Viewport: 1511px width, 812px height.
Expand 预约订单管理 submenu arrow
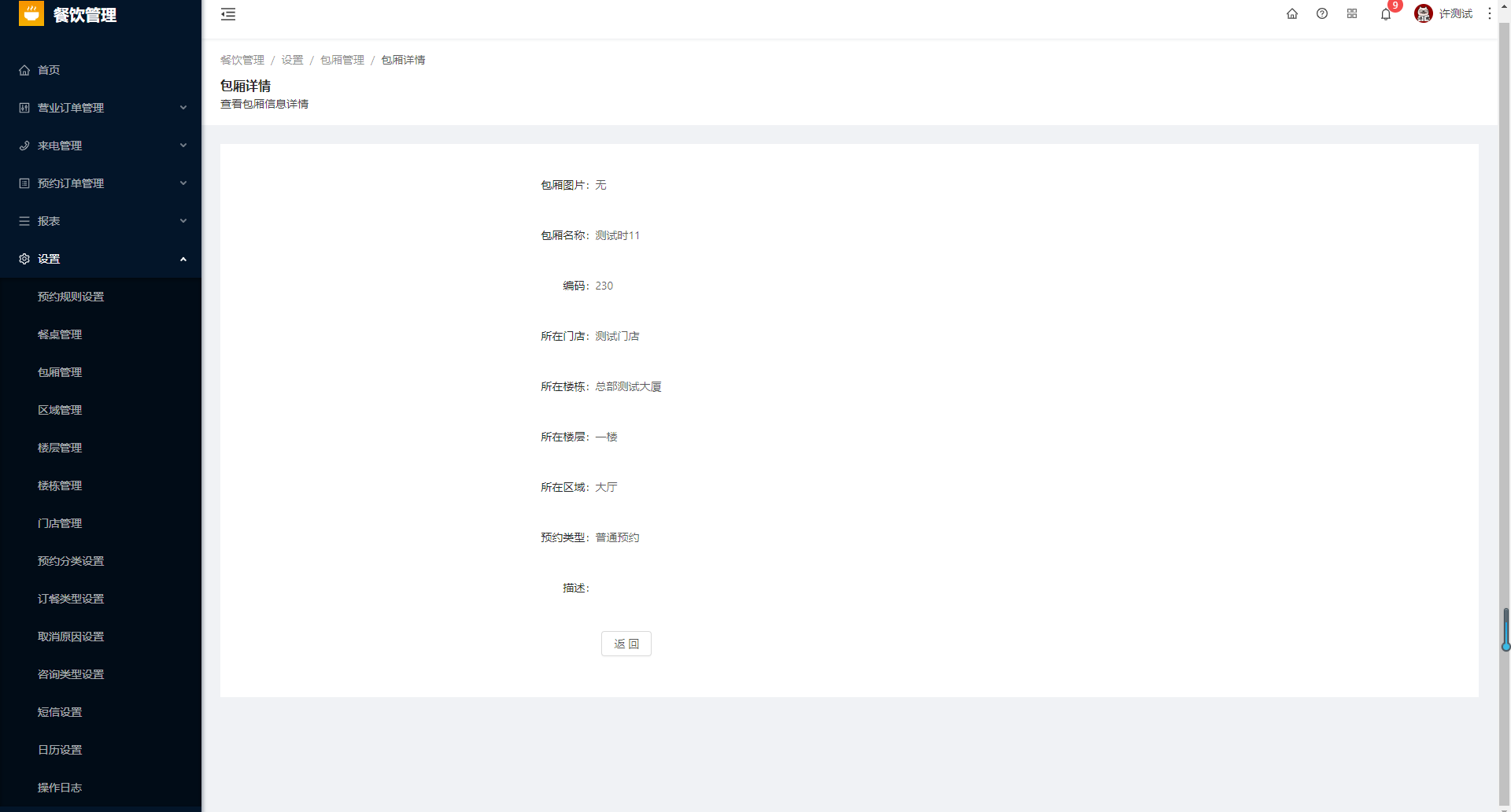point(183,183)
